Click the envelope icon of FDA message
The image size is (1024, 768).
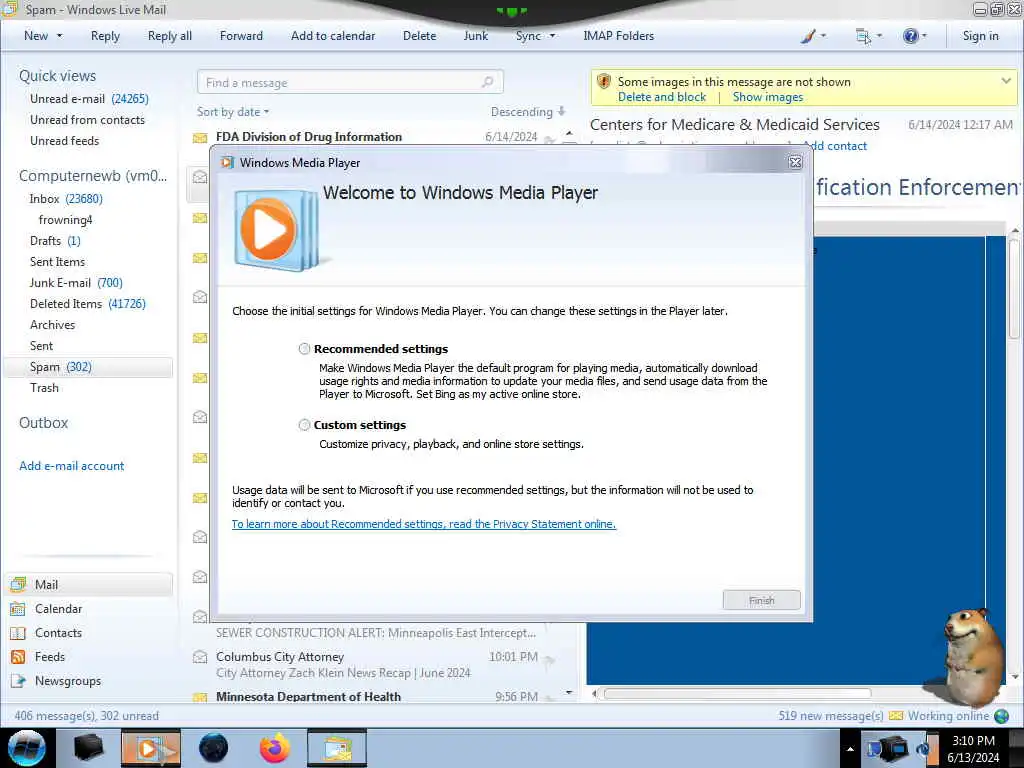click(x=200, y=138)
